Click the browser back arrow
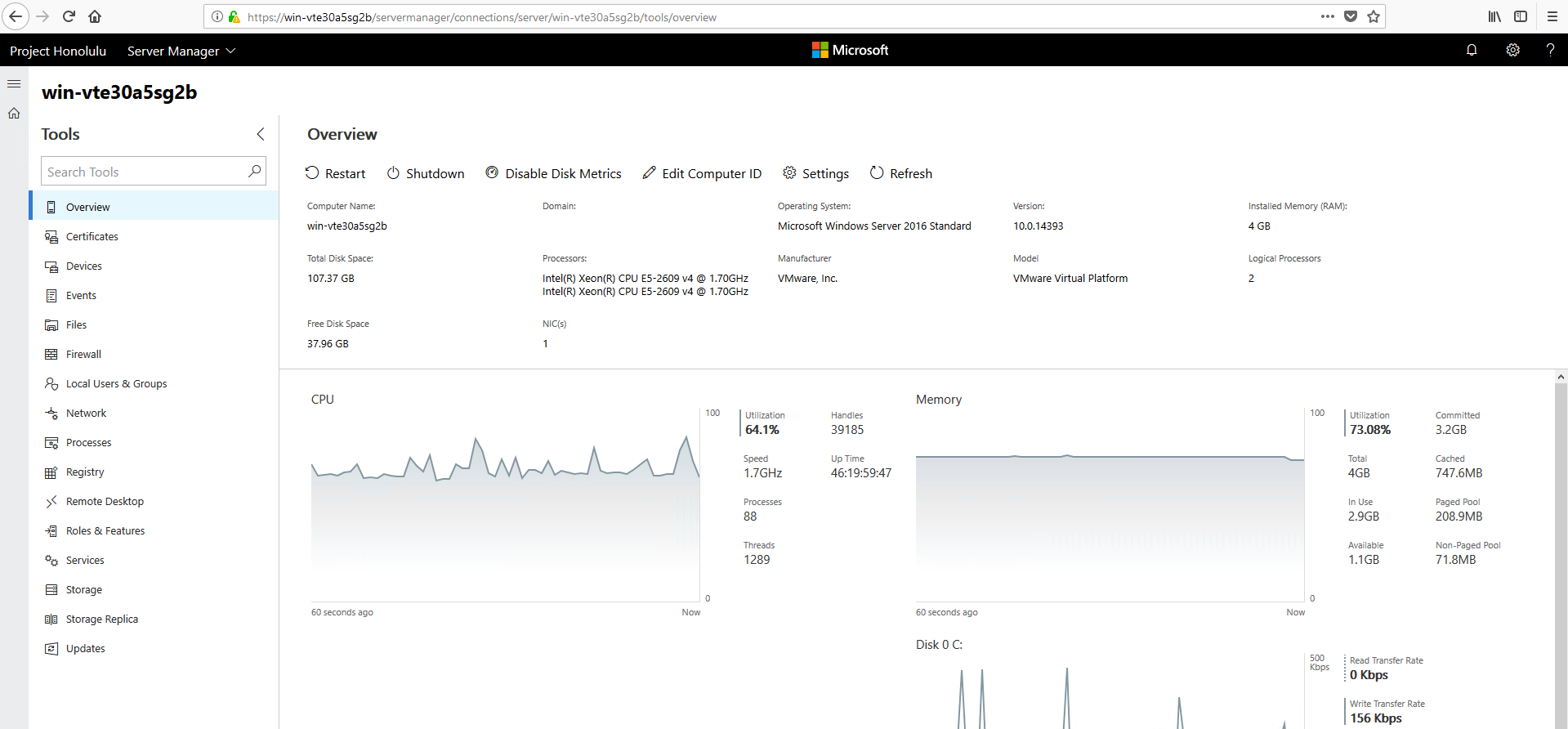Viewport: 1568px width, 729px height. point(16,16)
